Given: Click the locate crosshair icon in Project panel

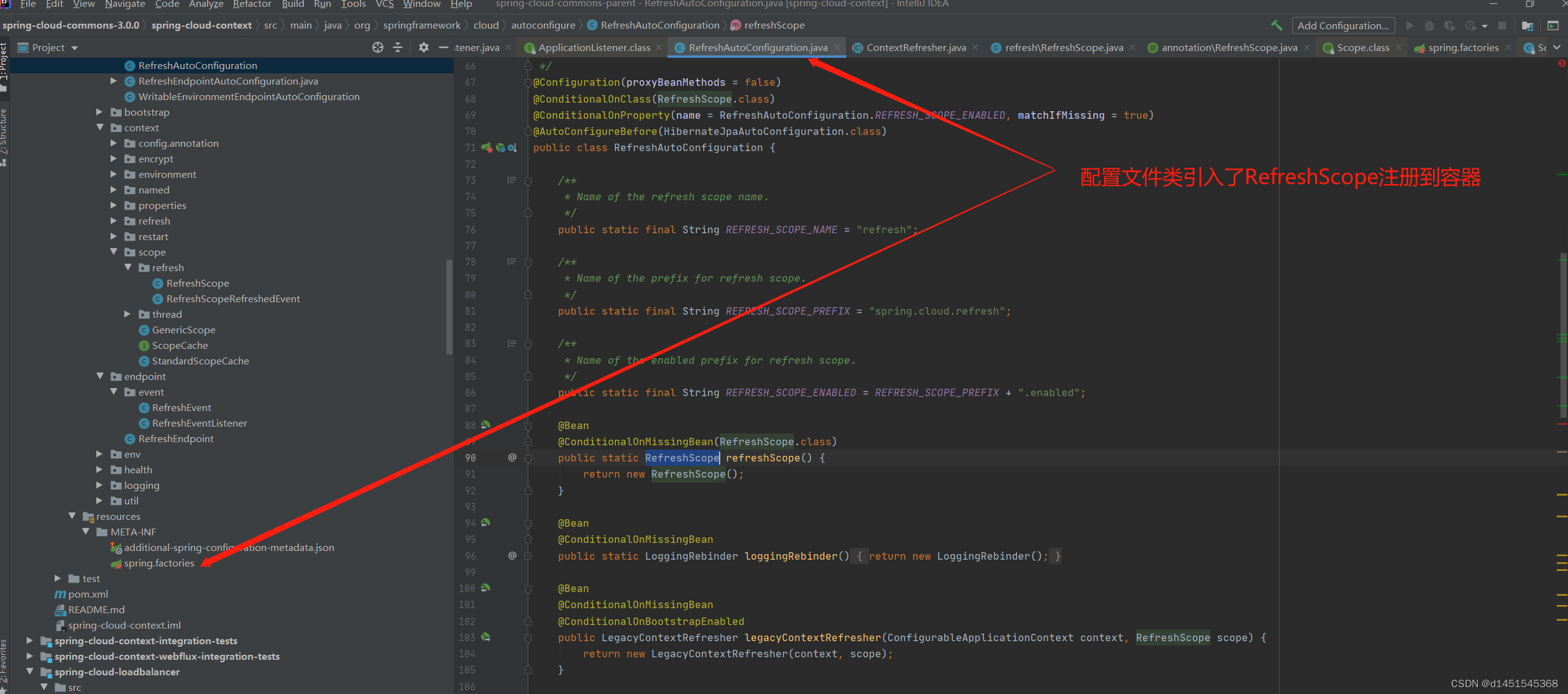Looking at the screenshot, I should point(378,47).
